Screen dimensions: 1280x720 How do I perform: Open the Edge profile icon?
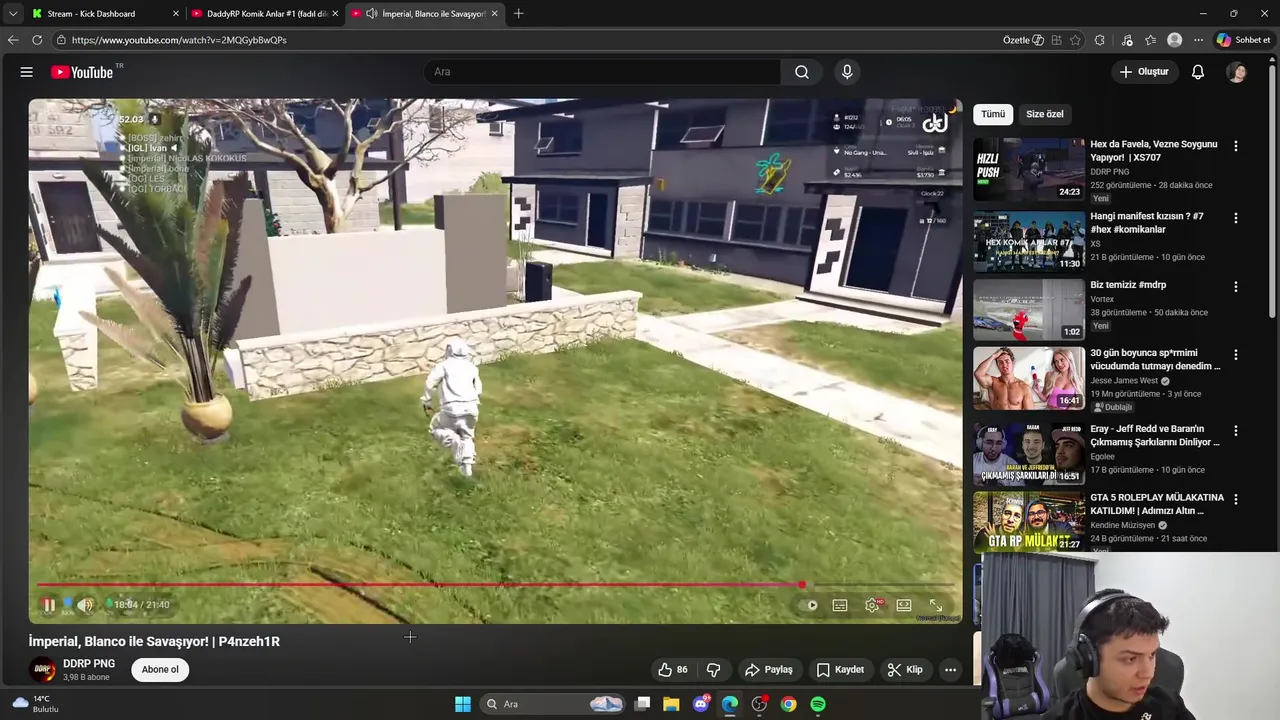[x=1175, y=40]
